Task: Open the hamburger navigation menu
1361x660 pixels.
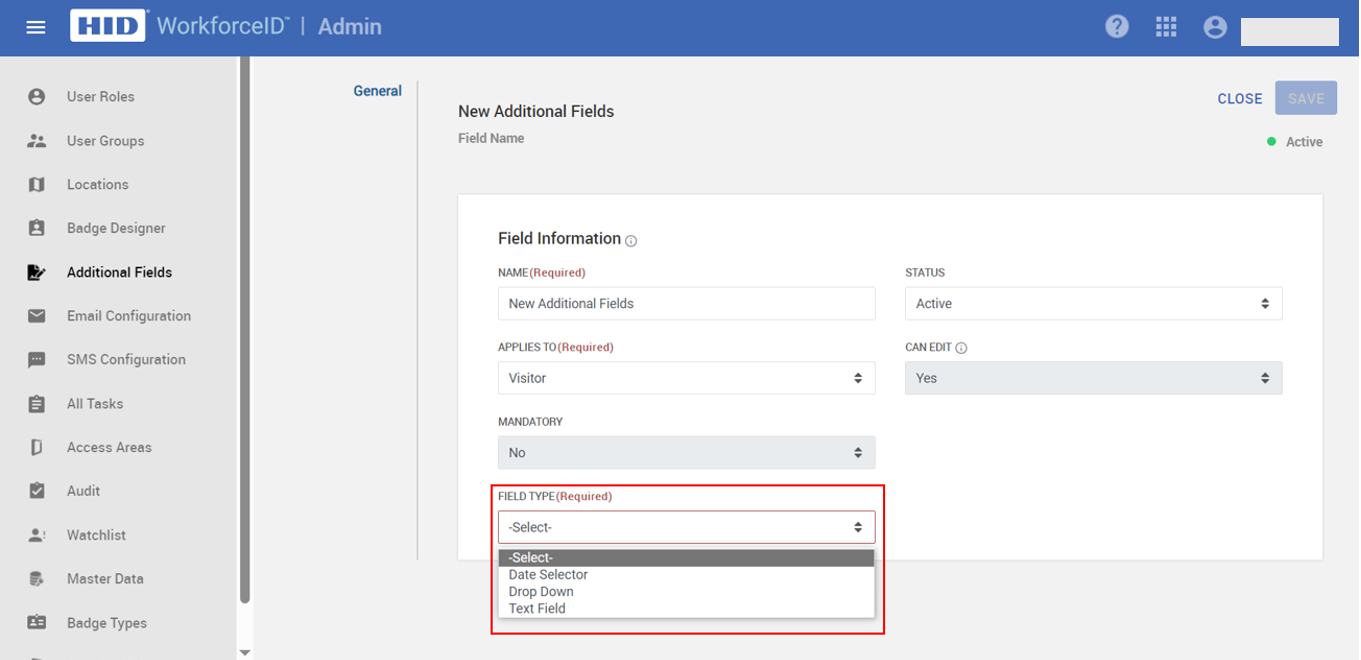Action: click(x=36, y=27)
